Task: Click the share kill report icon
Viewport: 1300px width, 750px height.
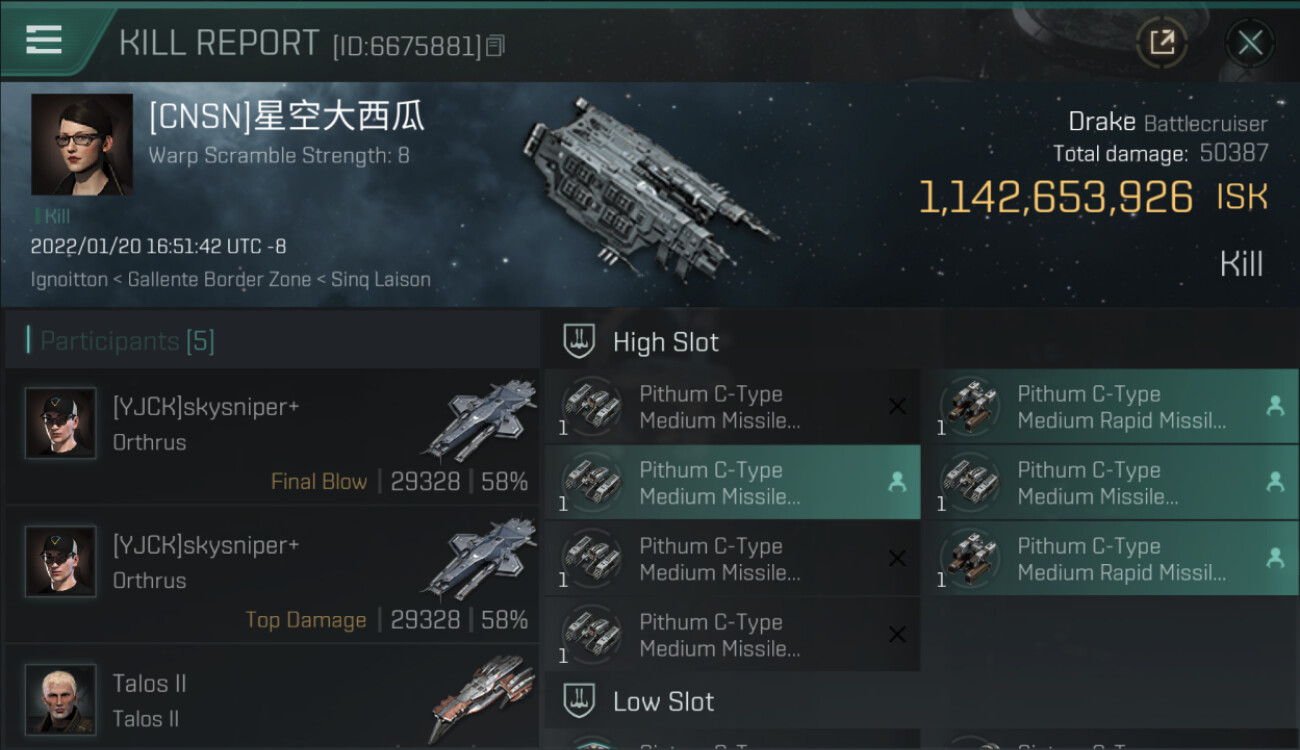Action: (1161, 42)
